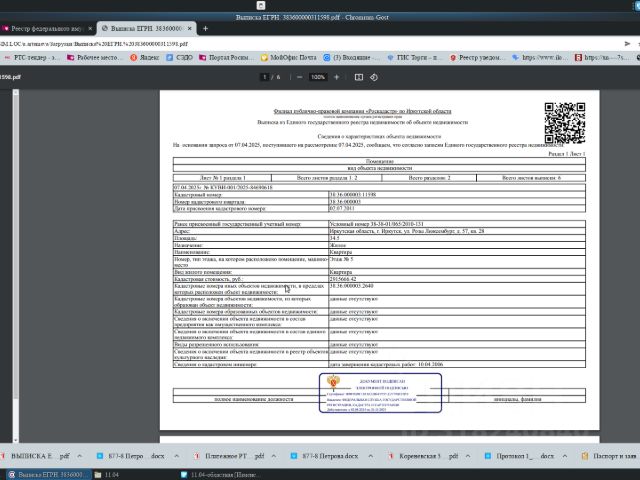This screenshot has height=480, width=640.
Task: Click the address bar URL
Action: (94, 44)
